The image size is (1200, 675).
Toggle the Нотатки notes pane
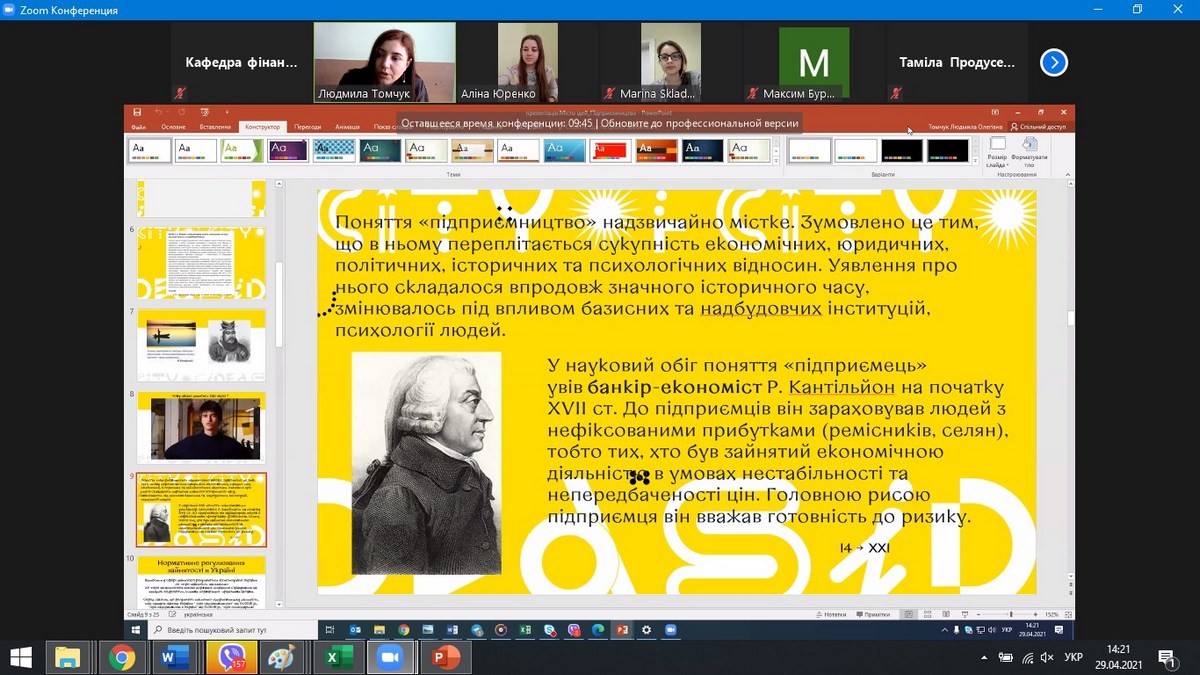click(x=829, y=614)
